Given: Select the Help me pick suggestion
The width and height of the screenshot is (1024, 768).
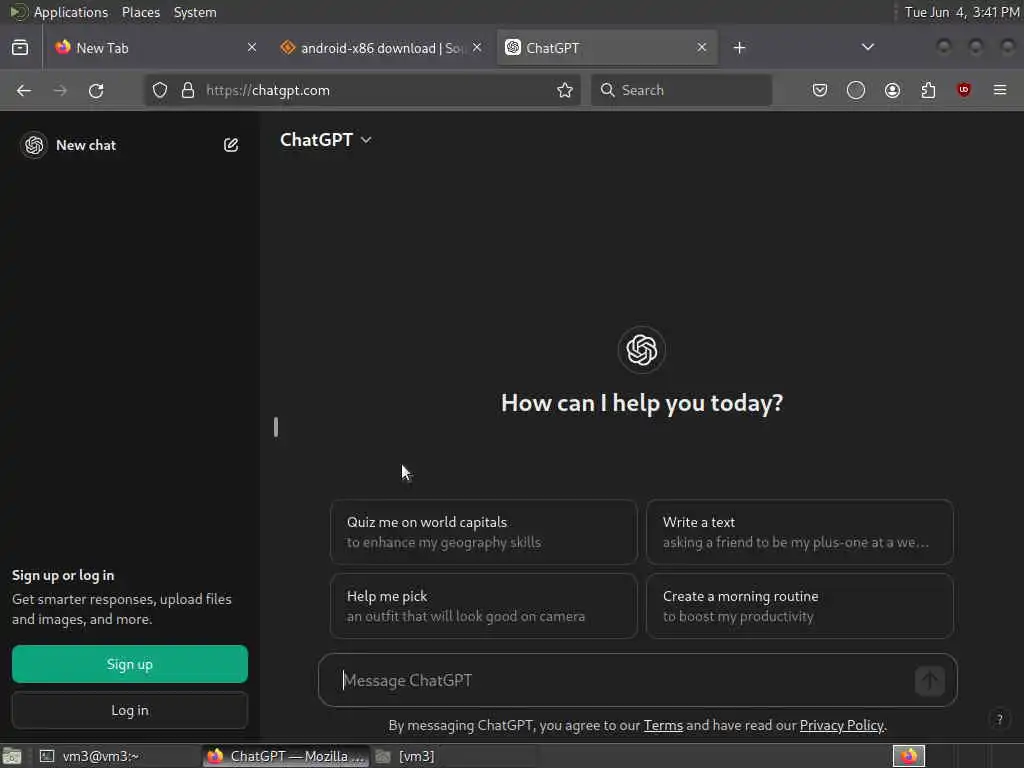Looking at the screenshot, I should point(484,606).
